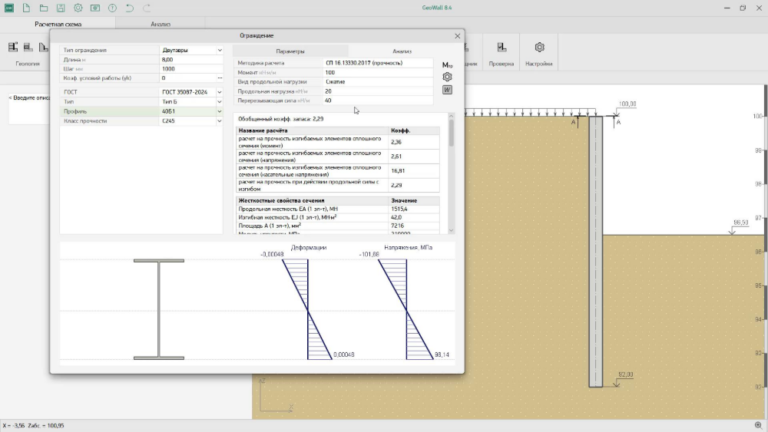Click the Изгибная жесткость EJ value 42,0
Image resolution: width=768 pixels, height=432 pixels.
(396, 217)
